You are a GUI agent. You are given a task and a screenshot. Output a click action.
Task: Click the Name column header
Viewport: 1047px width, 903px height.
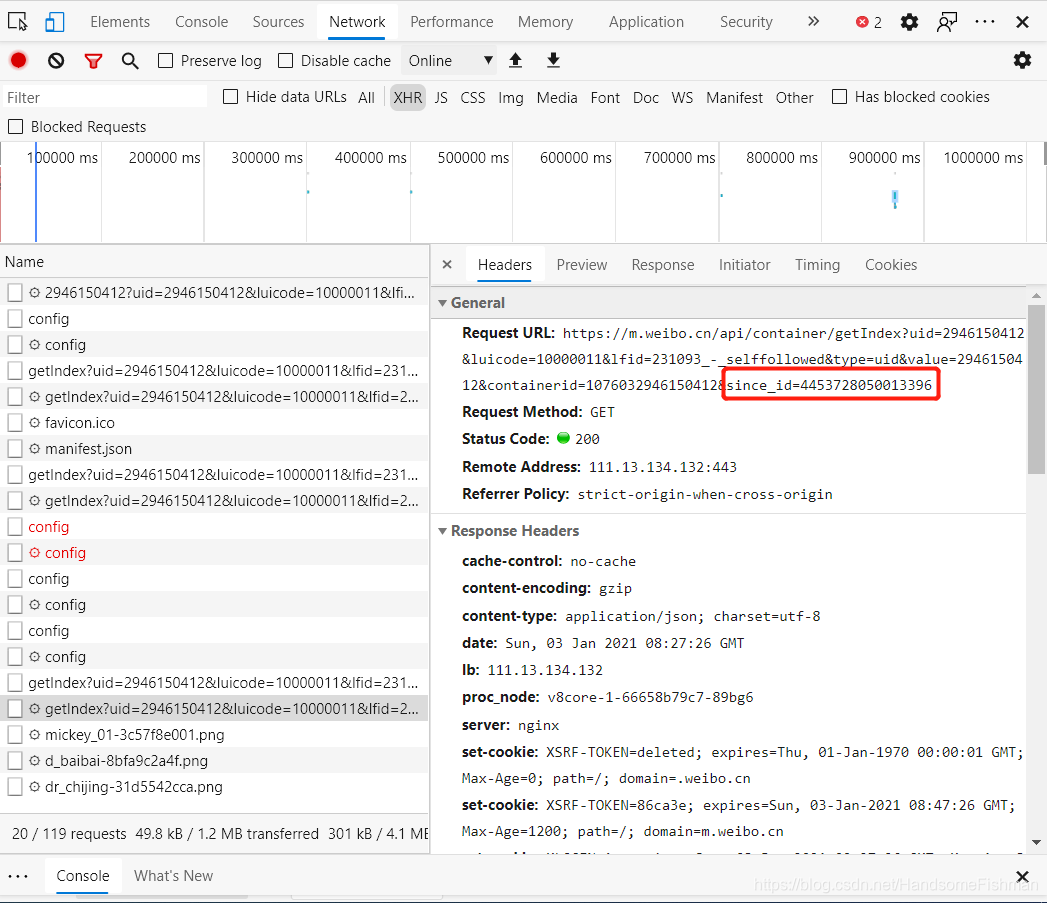(x=214, y=262)
